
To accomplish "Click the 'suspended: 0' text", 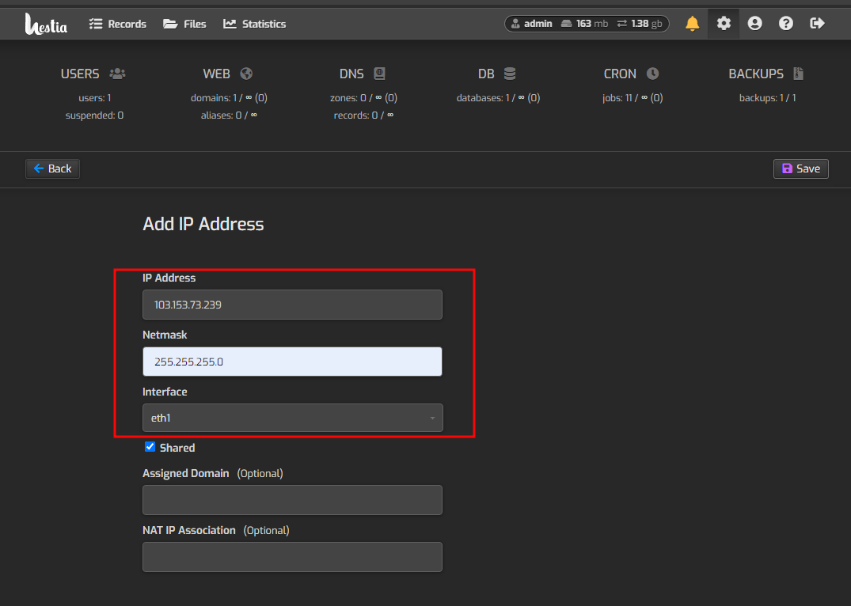I will click(94, 116).
